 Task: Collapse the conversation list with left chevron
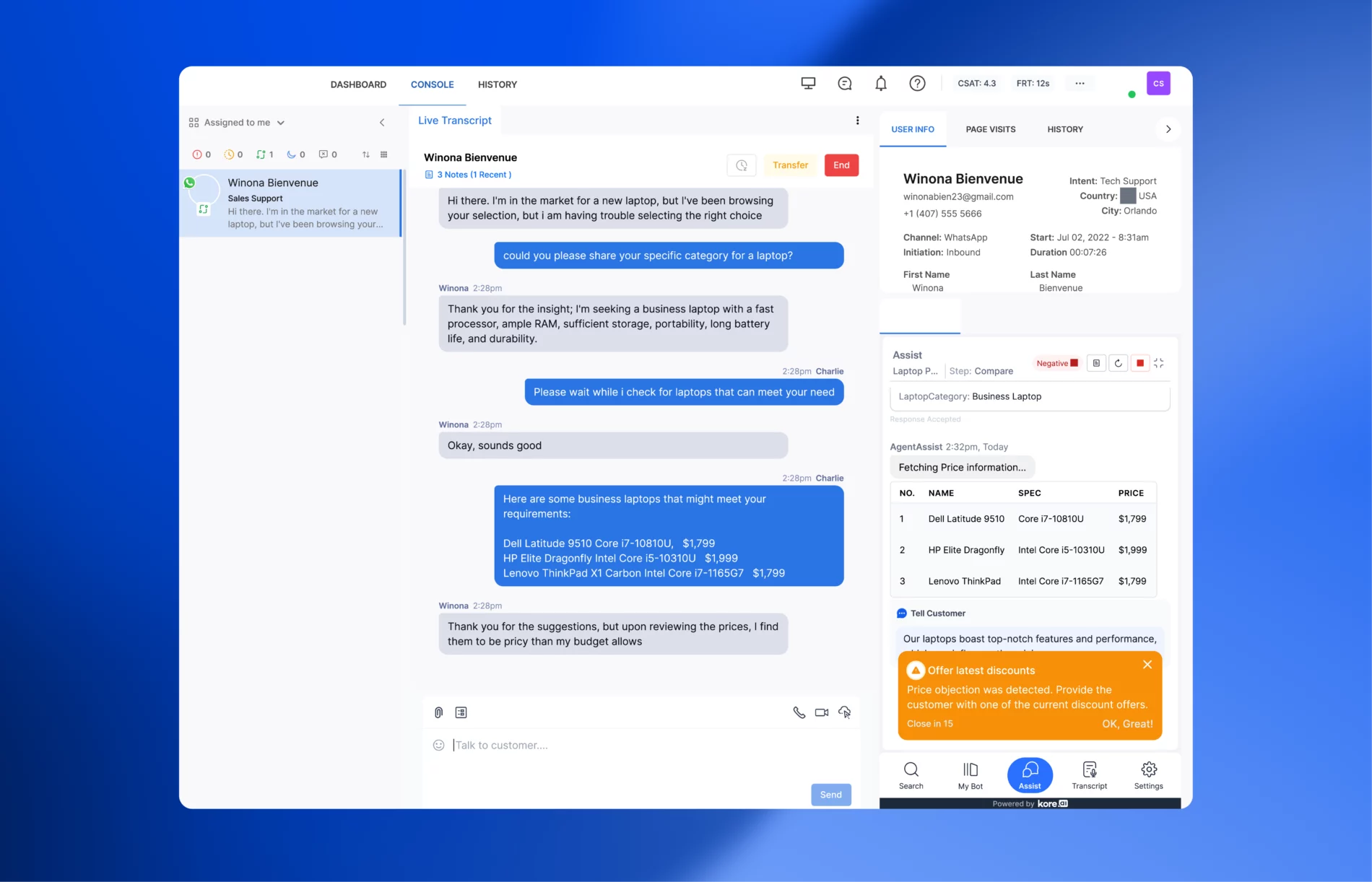tap(382, 123)
